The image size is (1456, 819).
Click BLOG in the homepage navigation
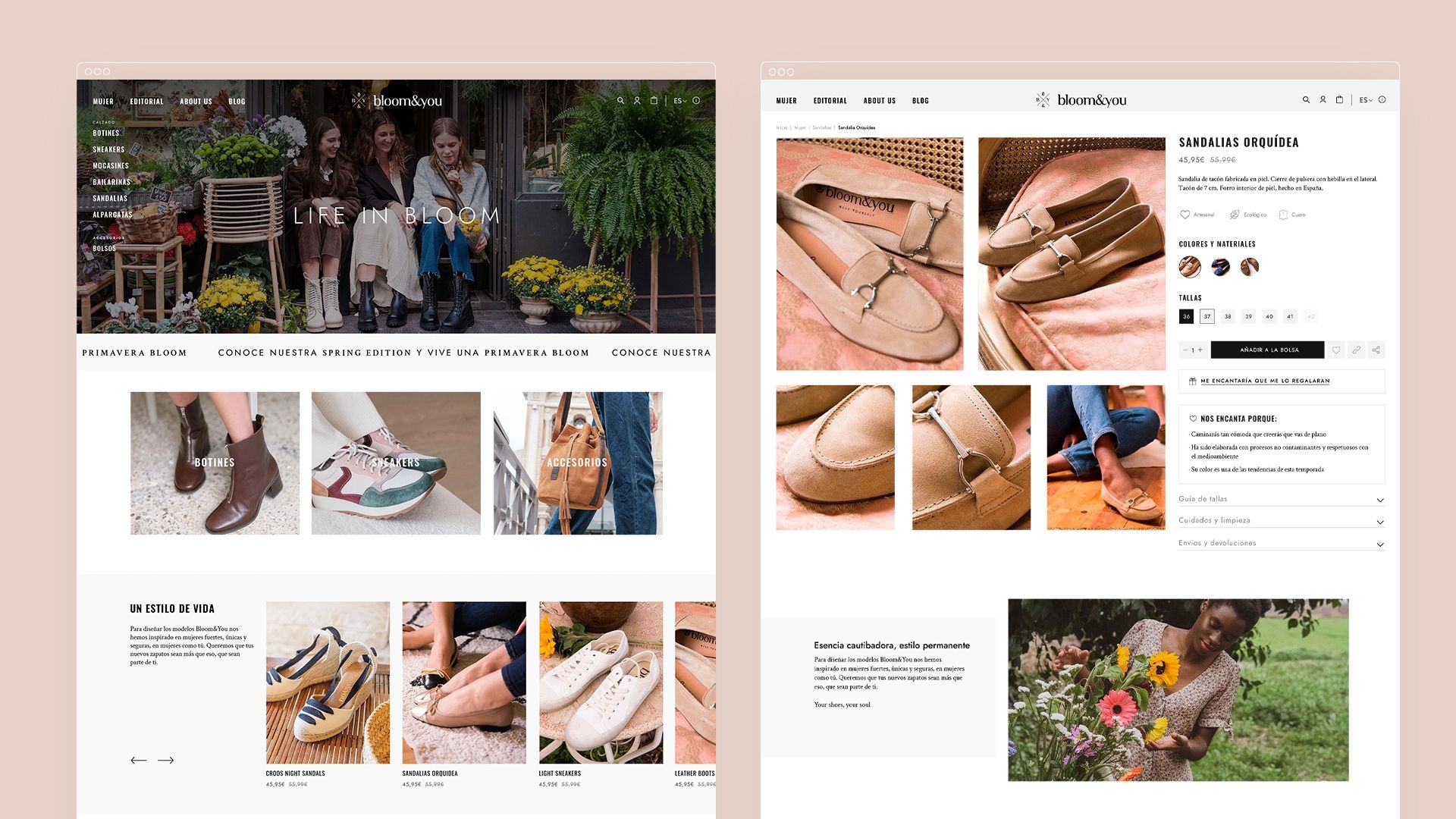coord(237,102)
